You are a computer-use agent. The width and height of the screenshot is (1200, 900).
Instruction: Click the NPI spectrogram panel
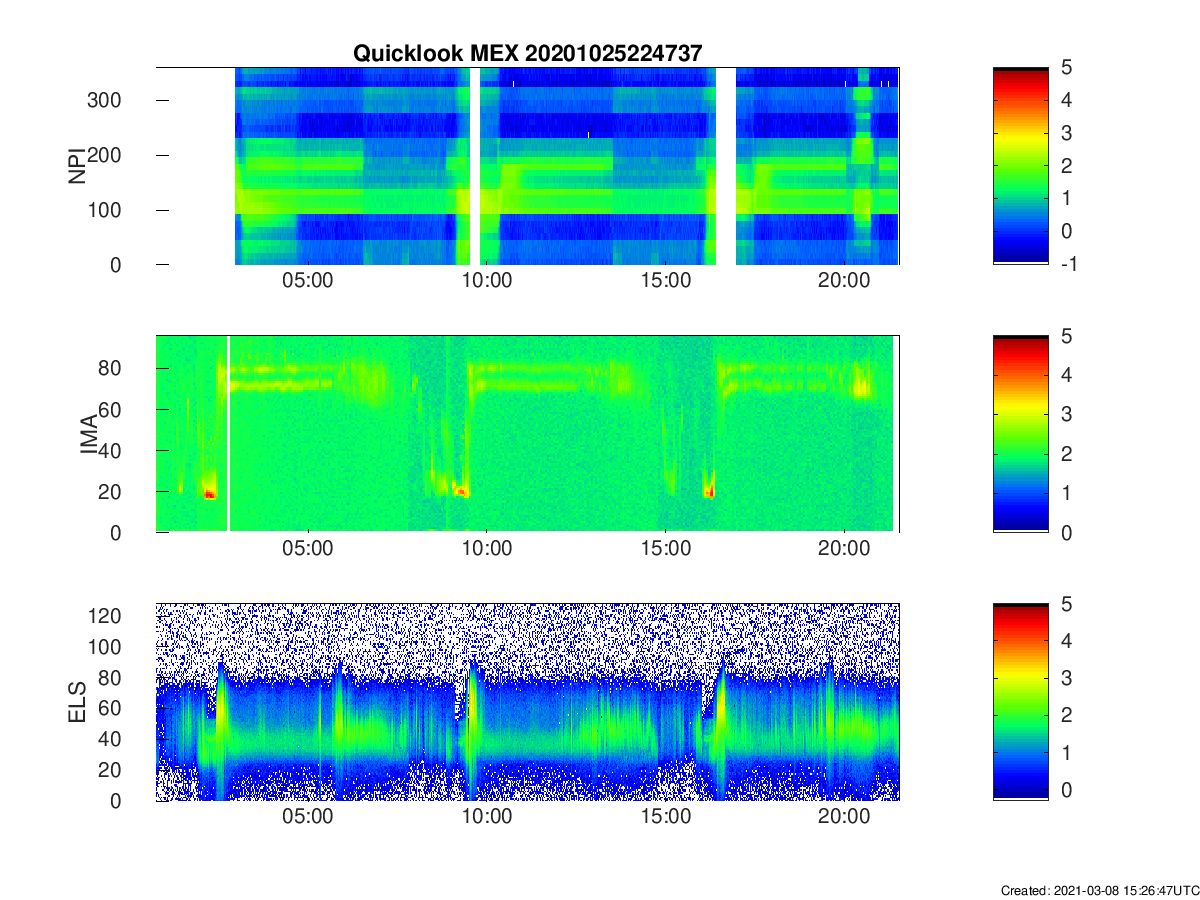(527, 166)
